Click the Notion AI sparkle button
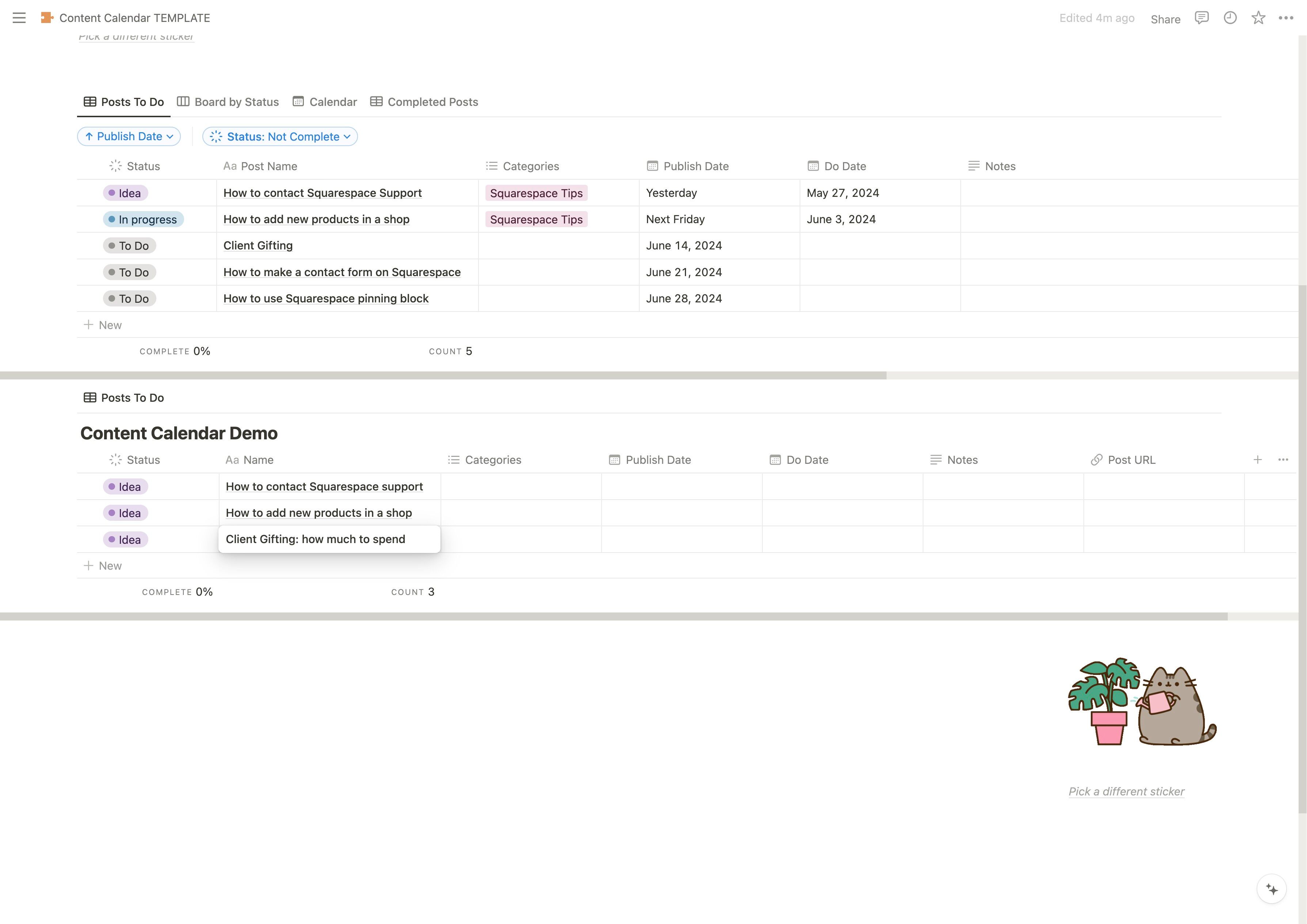 [x=1271, y=889]
